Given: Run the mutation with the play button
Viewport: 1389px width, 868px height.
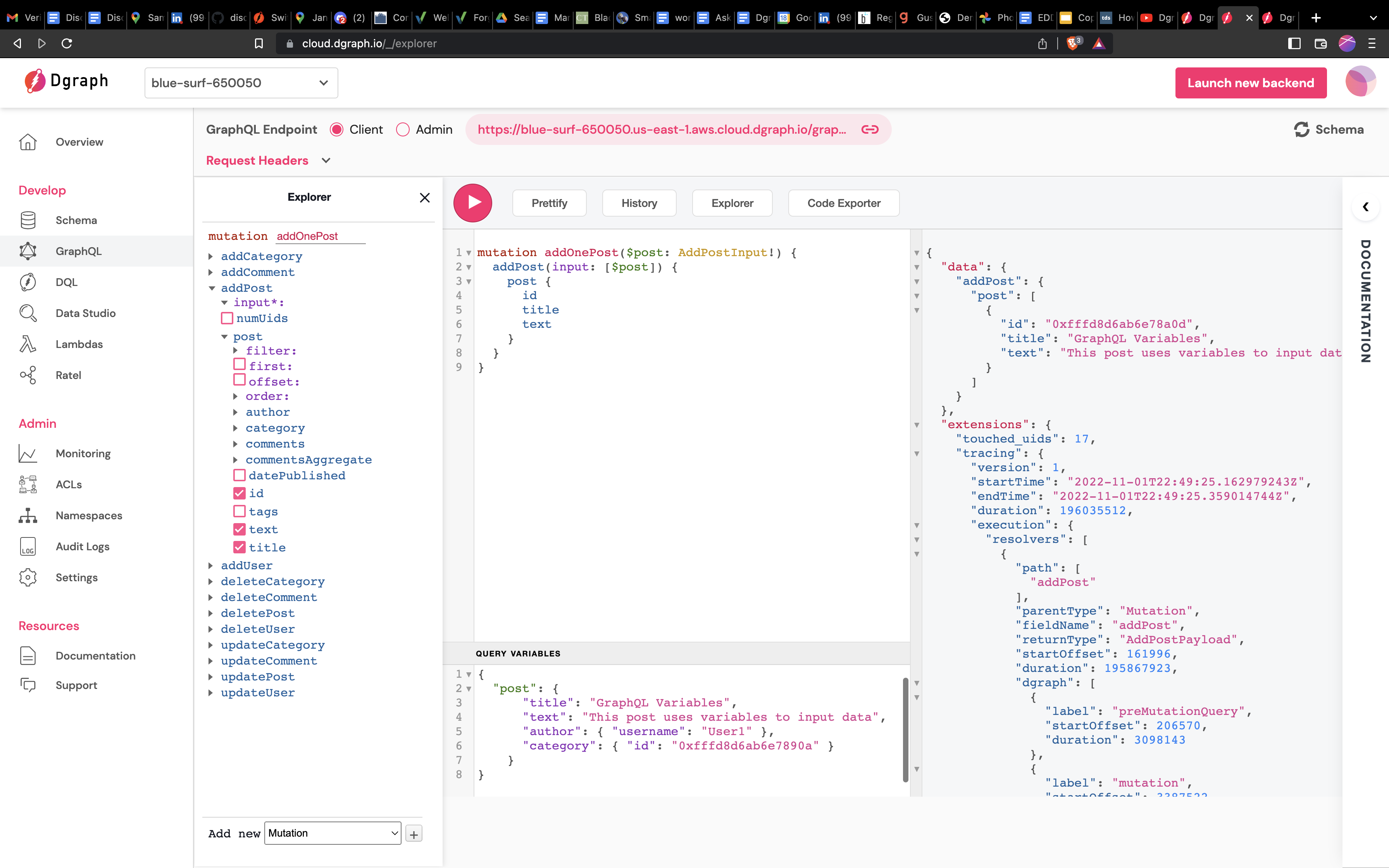Looking at the screenshot, I should tap(473, 203).
